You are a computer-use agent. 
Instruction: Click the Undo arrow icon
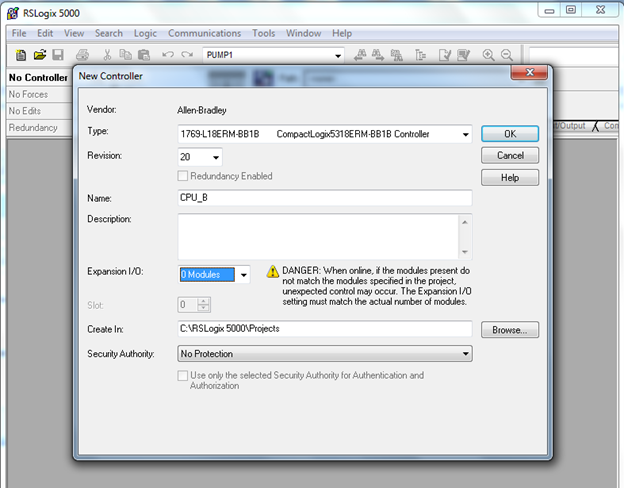pyautogui.click(x=168, y=55)
